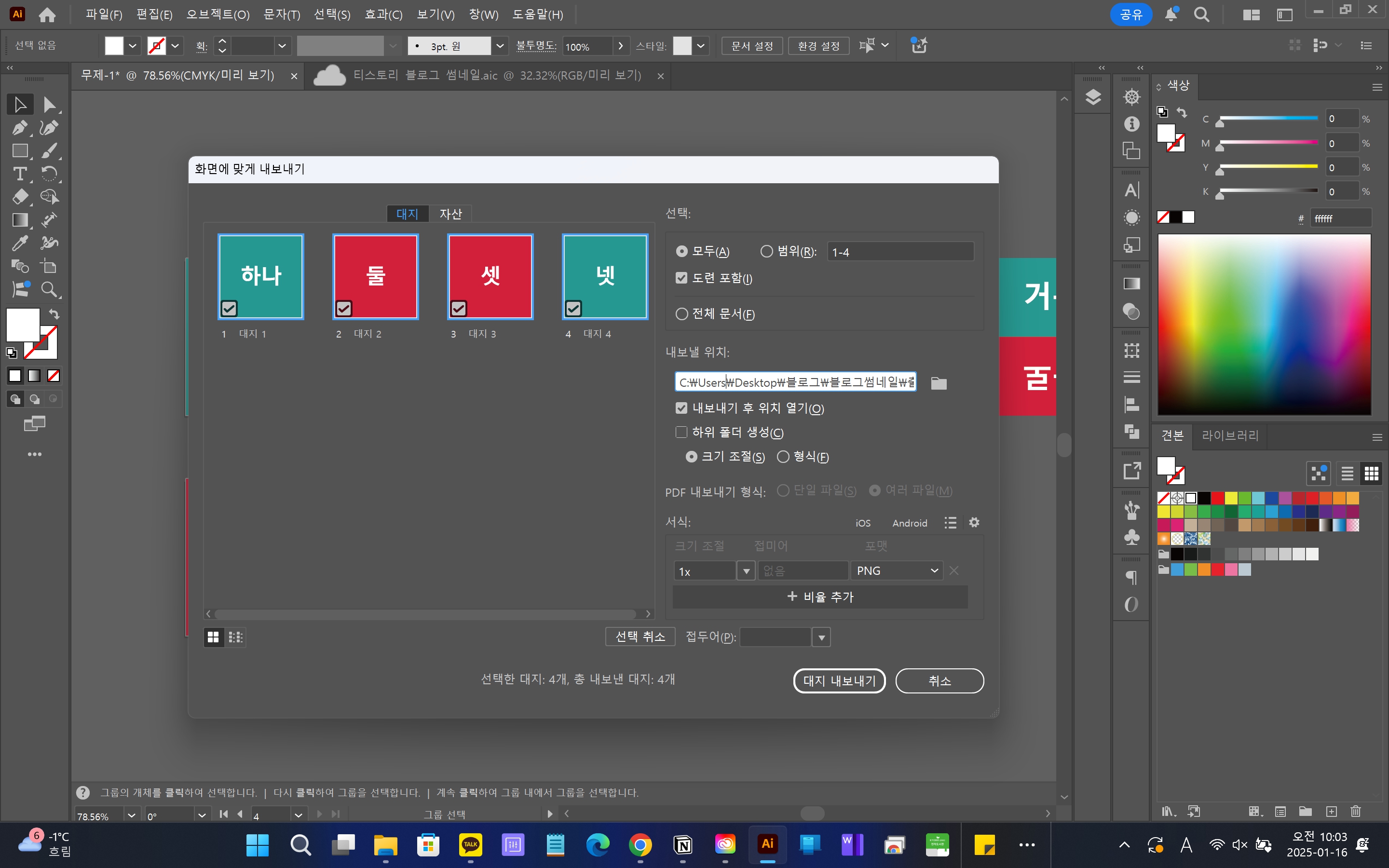
Task: Open the PNG format dropdown
Action: pos(896,570)
